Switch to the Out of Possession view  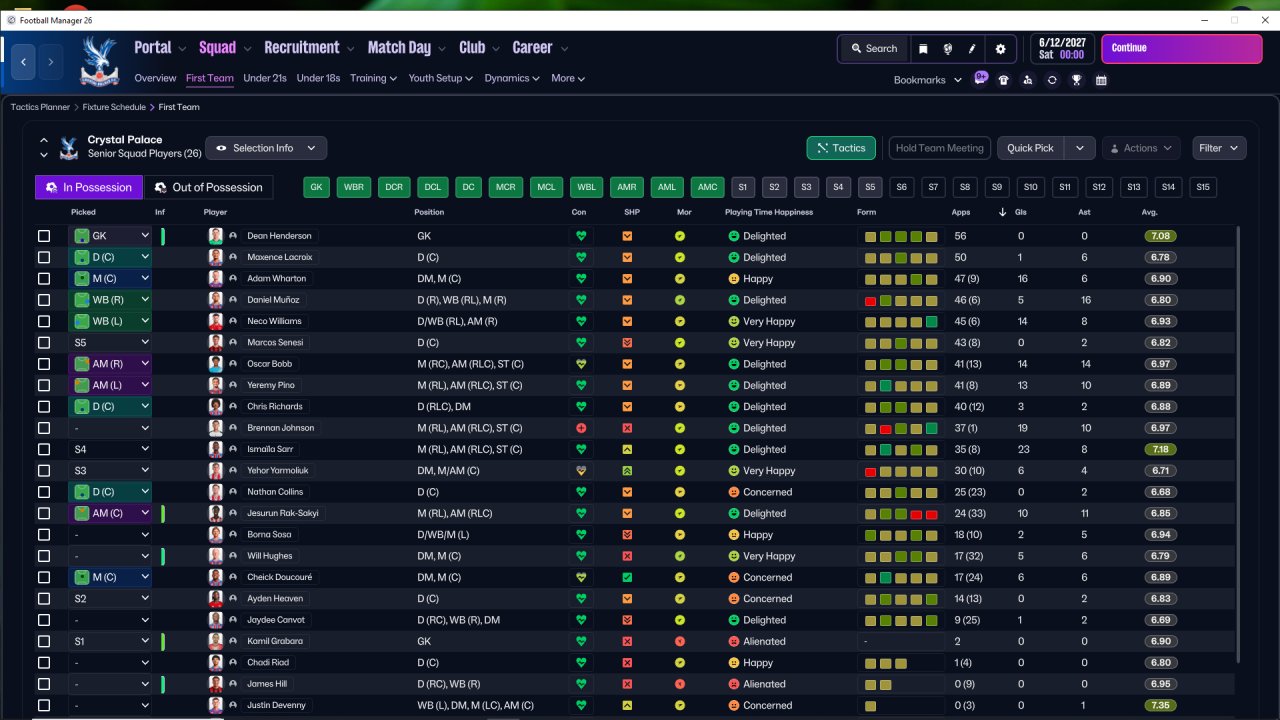point(209,187)
